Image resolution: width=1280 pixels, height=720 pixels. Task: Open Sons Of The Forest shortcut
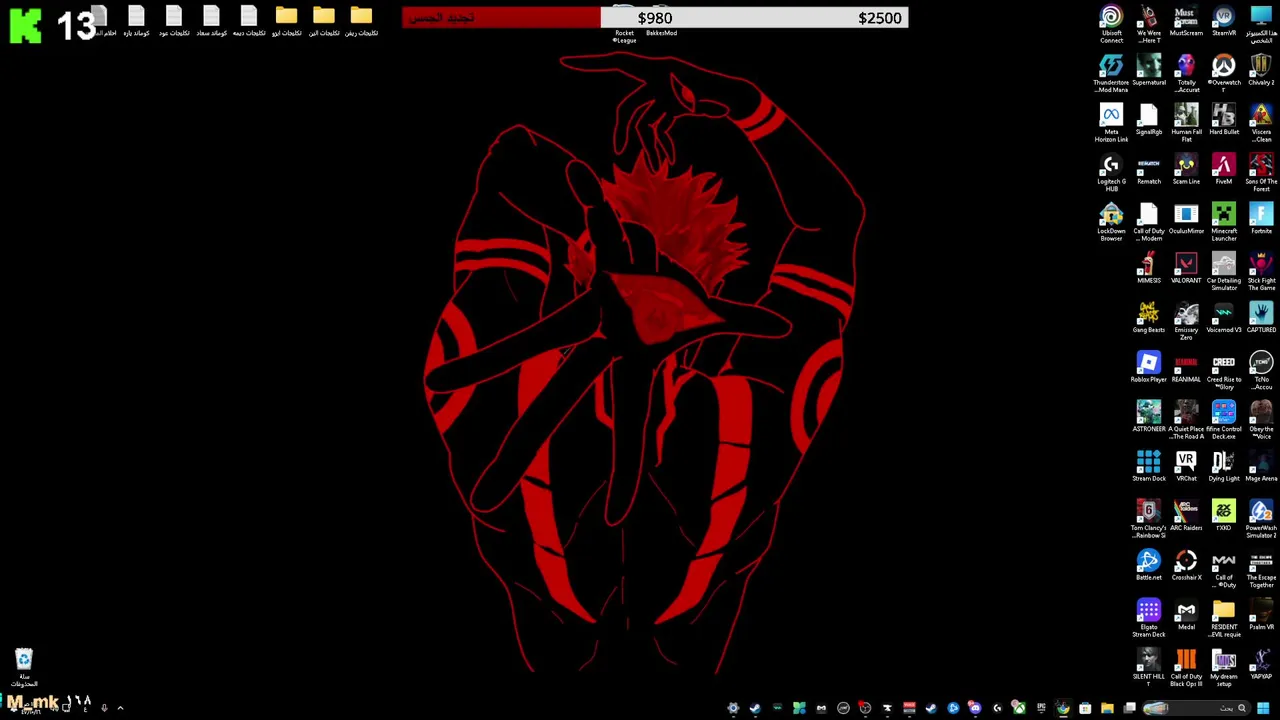(x=1260, y=173)
